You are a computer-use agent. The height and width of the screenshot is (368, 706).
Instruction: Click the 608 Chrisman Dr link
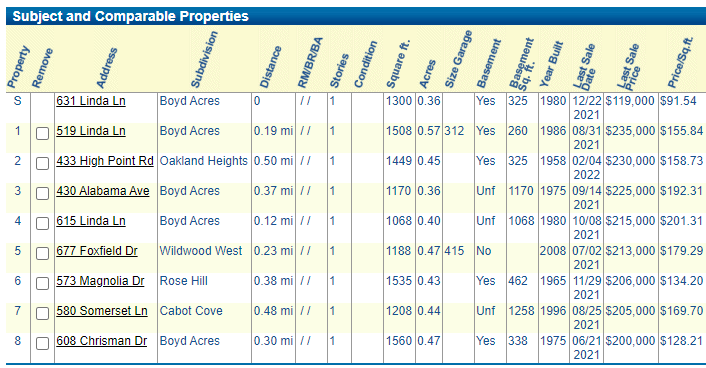pos(102,341)
